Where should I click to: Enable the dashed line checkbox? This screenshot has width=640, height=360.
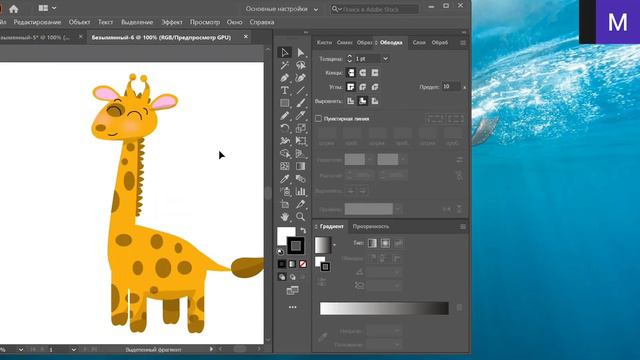coord(318,118)
